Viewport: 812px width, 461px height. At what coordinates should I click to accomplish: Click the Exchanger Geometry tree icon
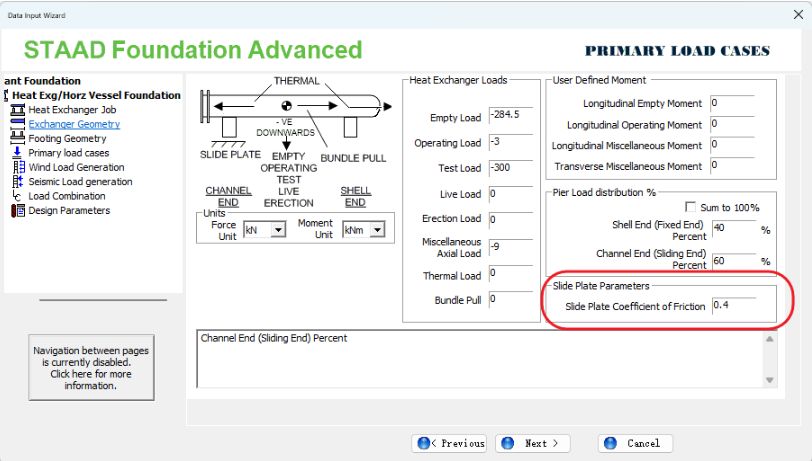click(18, 124)
